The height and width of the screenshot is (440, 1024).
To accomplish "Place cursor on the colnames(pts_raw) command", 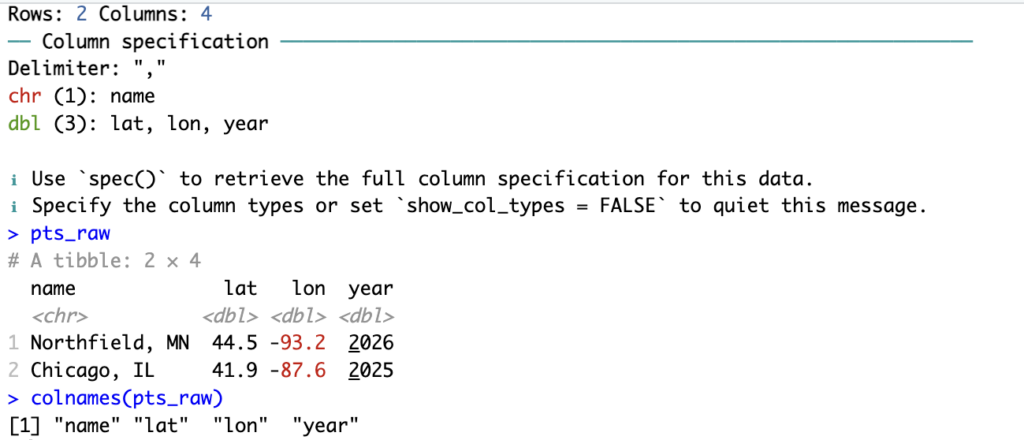I will pyautogui.click(x=116, y=398).
